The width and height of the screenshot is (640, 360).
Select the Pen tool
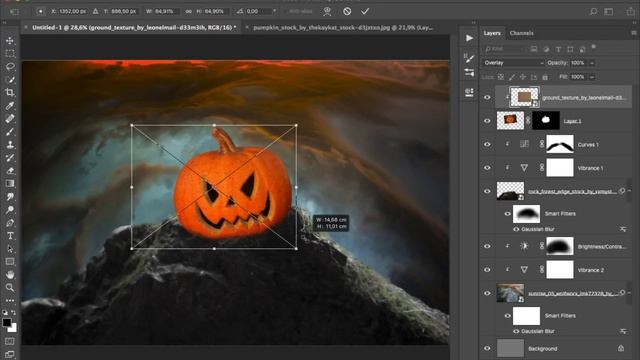10,223
